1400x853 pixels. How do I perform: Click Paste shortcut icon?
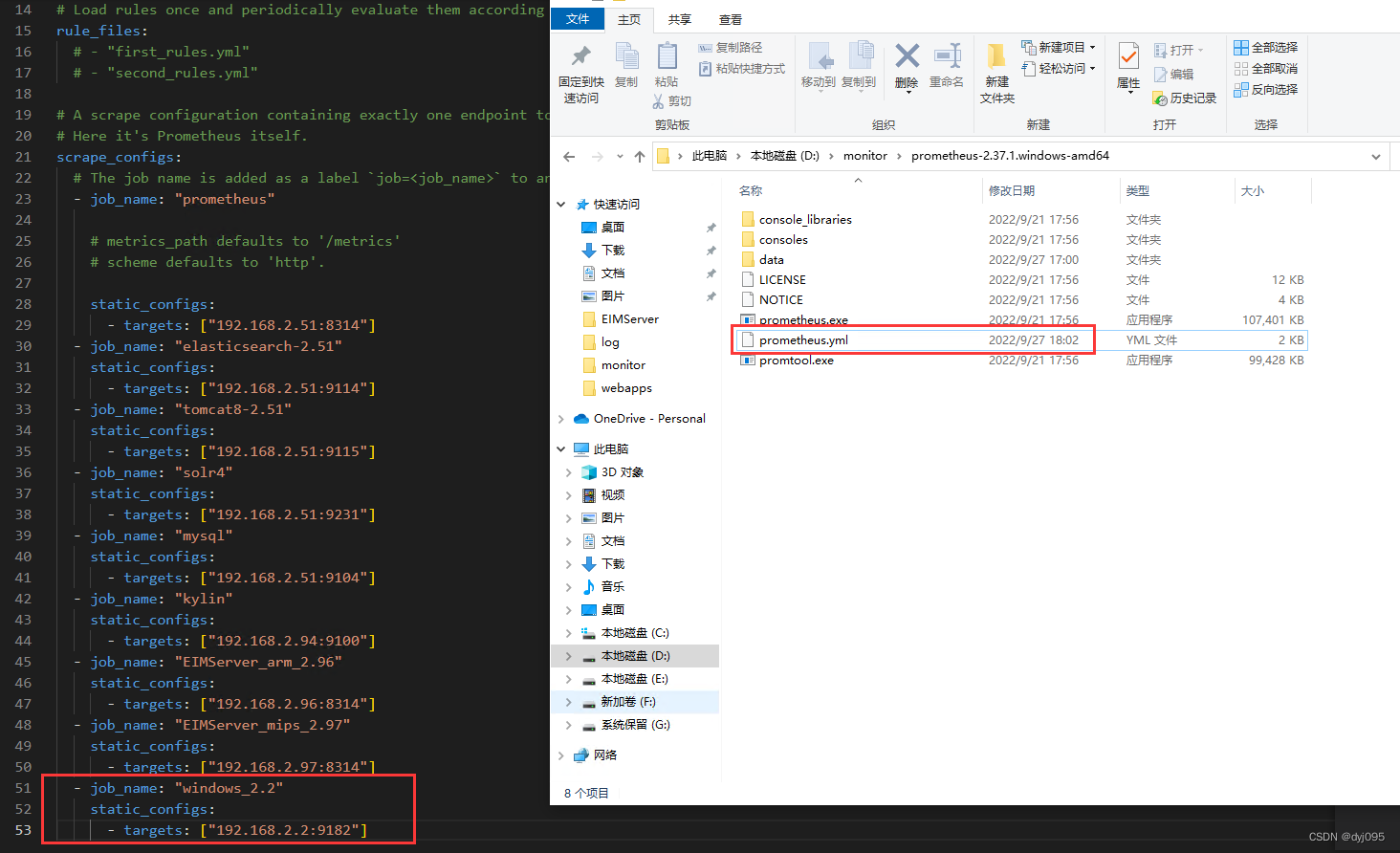point(705,69)
